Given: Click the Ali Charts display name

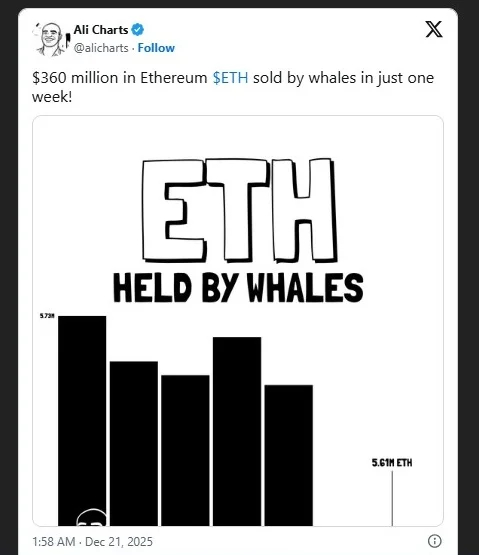Looking at the screenshot, I should [101, 30].
